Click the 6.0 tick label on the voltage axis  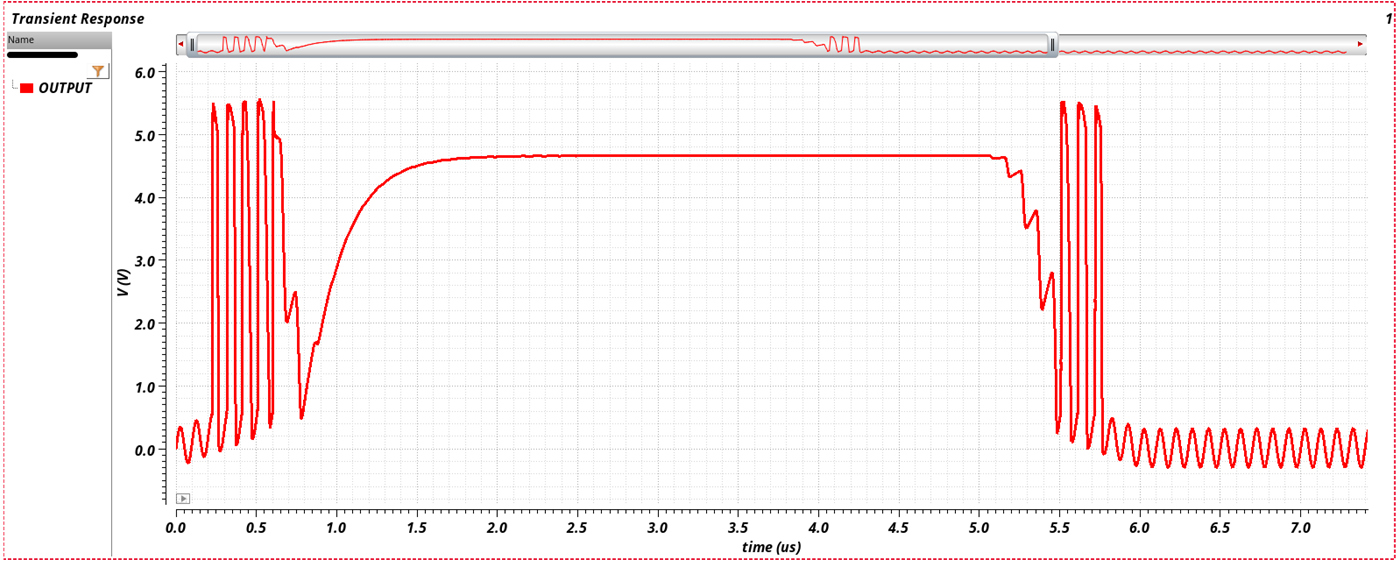tap(146, 73)
